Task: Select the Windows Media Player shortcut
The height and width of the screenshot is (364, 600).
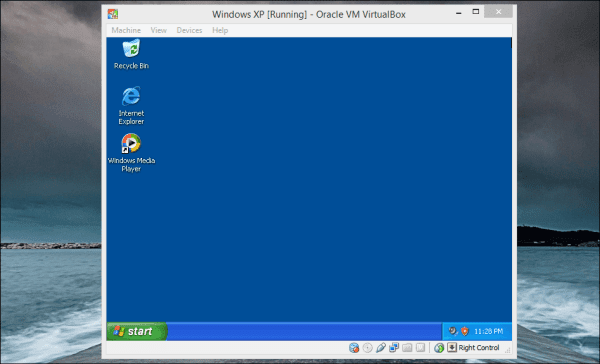Action: coord(131,152)
